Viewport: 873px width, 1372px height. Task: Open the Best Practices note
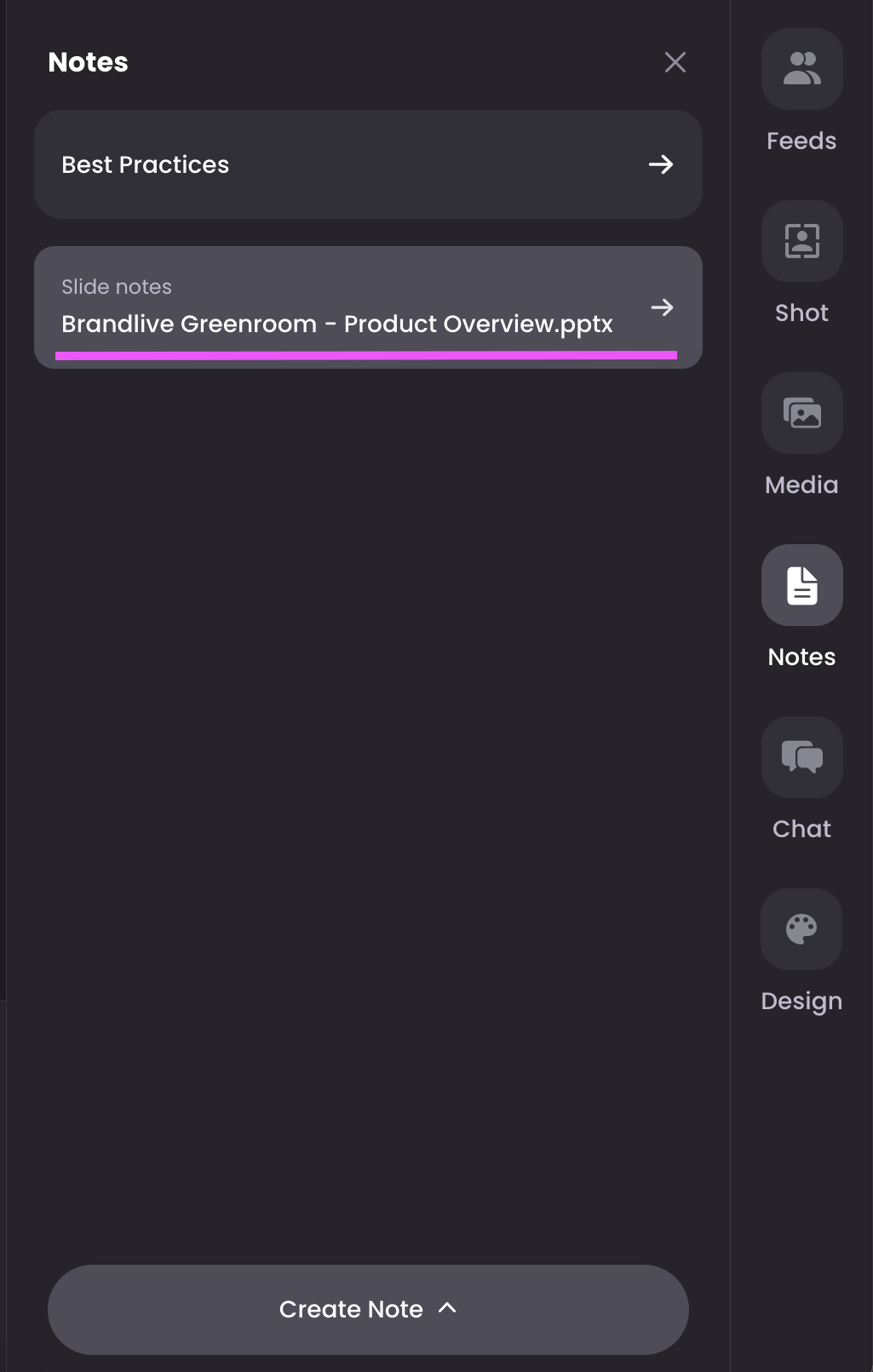click(368, 164)
